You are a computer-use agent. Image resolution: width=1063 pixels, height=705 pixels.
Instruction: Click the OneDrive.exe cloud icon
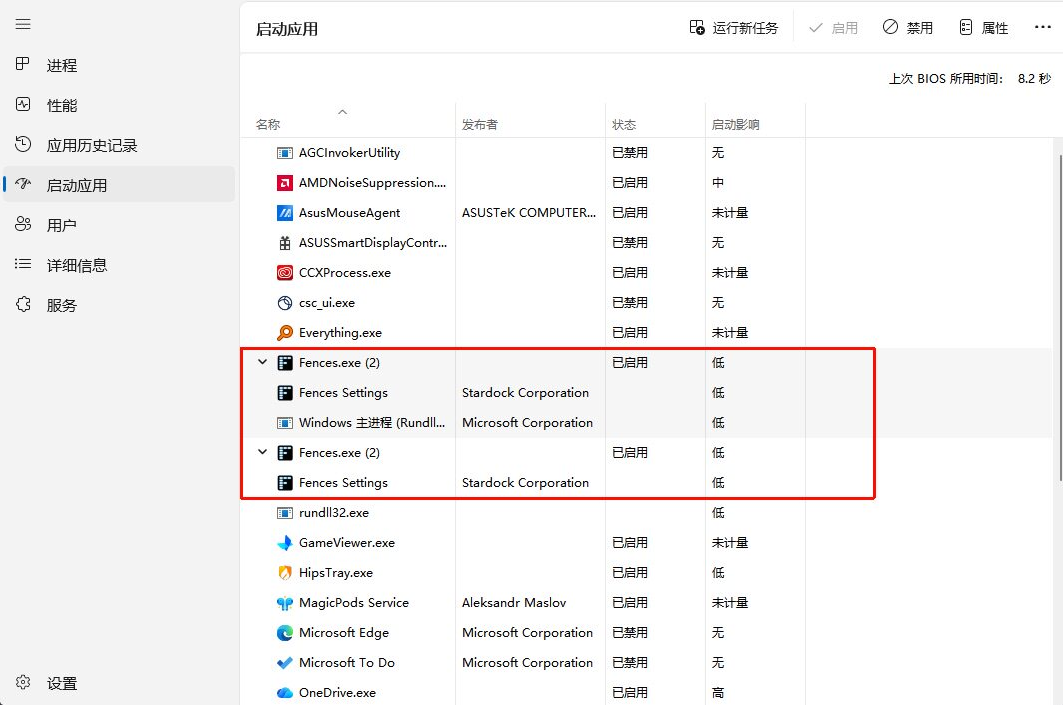[x=284, y=693]
